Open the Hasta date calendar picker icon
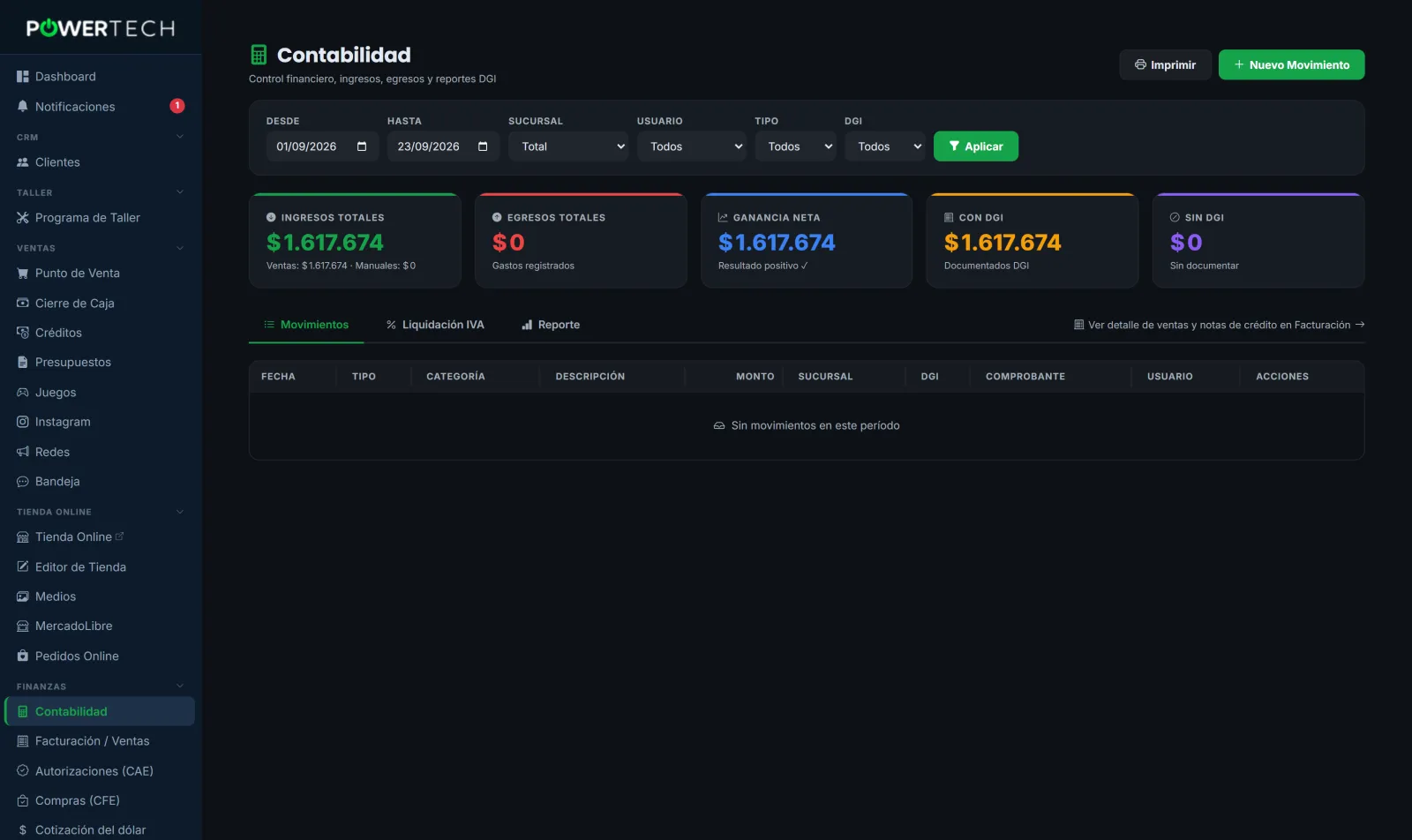The image size is (1412, 840). (x=483, y=146)
